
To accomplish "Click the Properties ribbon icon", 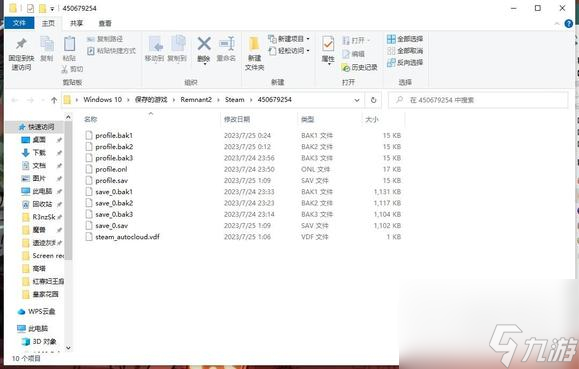I will point(328,44).
